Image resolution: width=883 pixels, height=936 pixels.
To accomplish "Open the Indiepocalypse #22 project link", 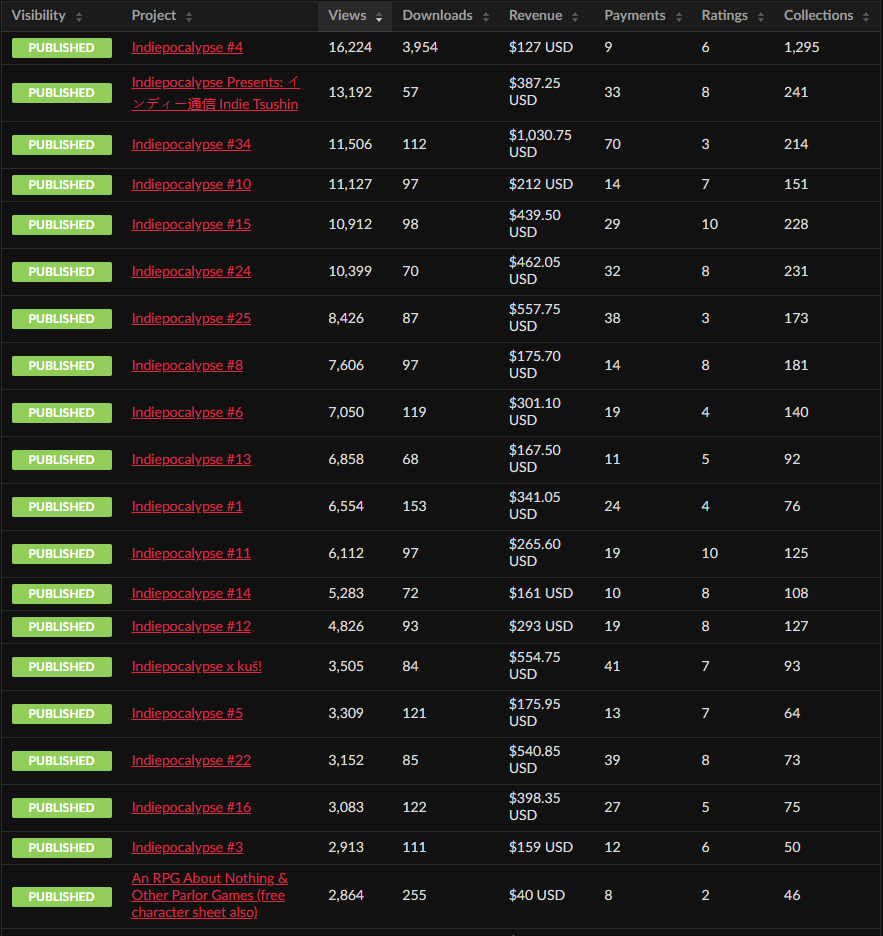I will coord(191,760).
